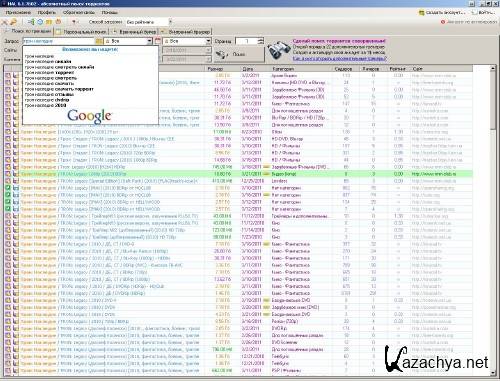Toggle the checkbox in the 413.08 МБ Special Edition row
The image size is (500, 381).
(x=8, y=181)
